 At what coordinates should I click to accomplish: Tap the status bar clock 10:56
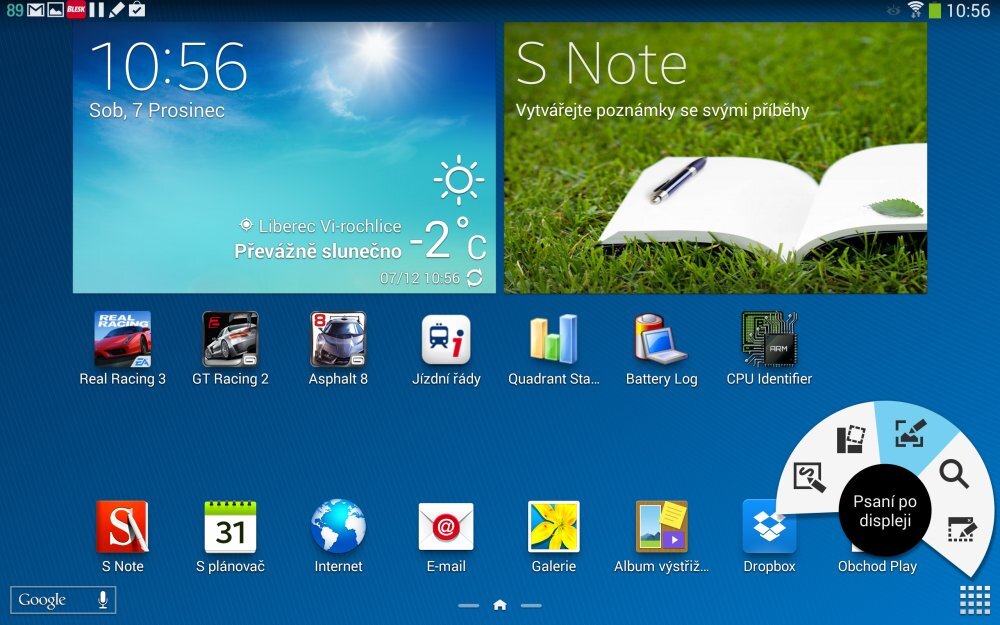pos(968,10)
